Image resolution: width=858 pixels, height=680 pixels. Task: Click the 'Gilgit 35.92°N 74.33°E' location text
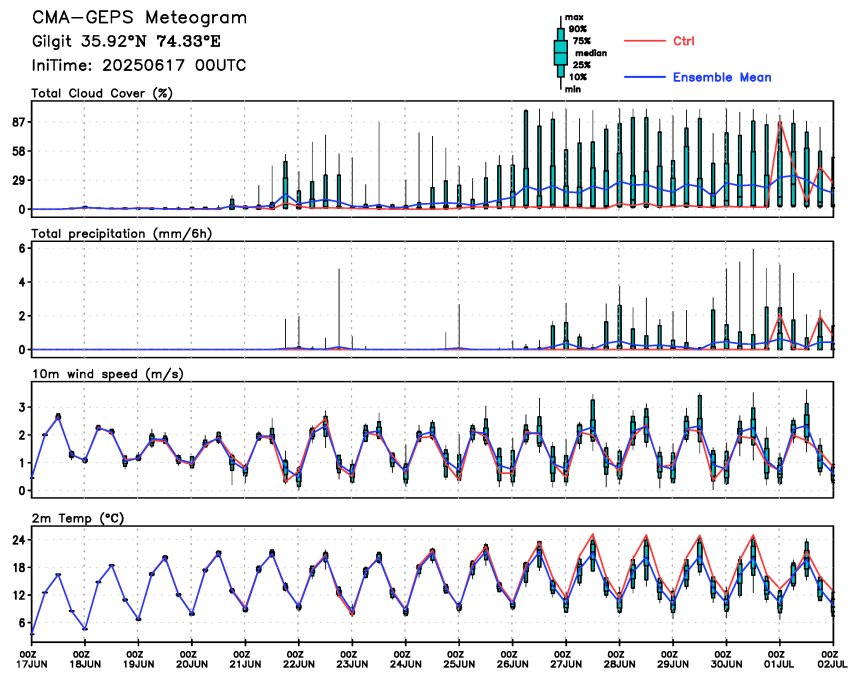pyautogui.click(x=126, y=41)
